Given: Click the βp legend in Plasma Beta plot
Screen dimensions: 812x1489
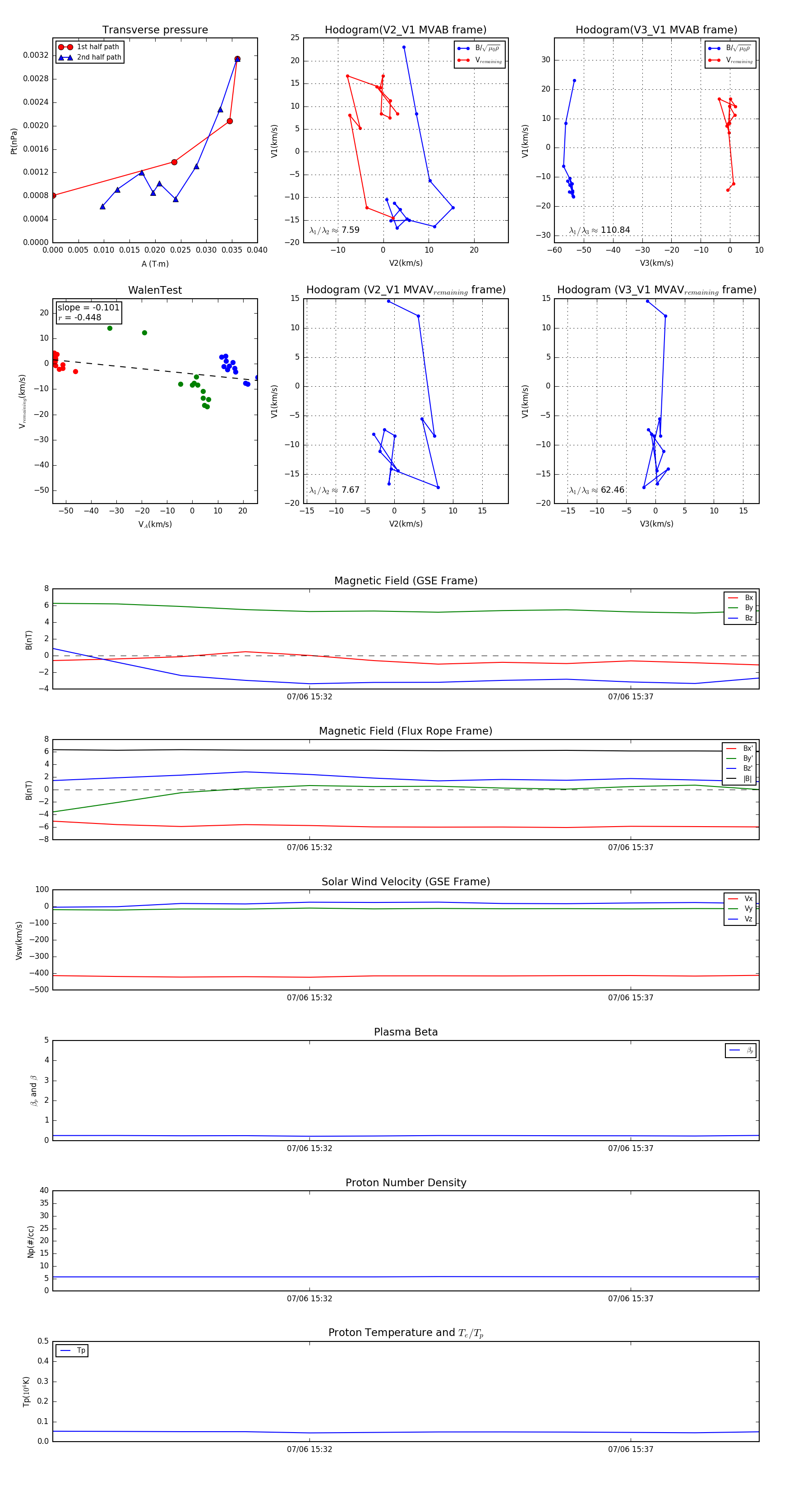Looking at the screenshot, I should pyautogui.click(x=741, y=1050).
